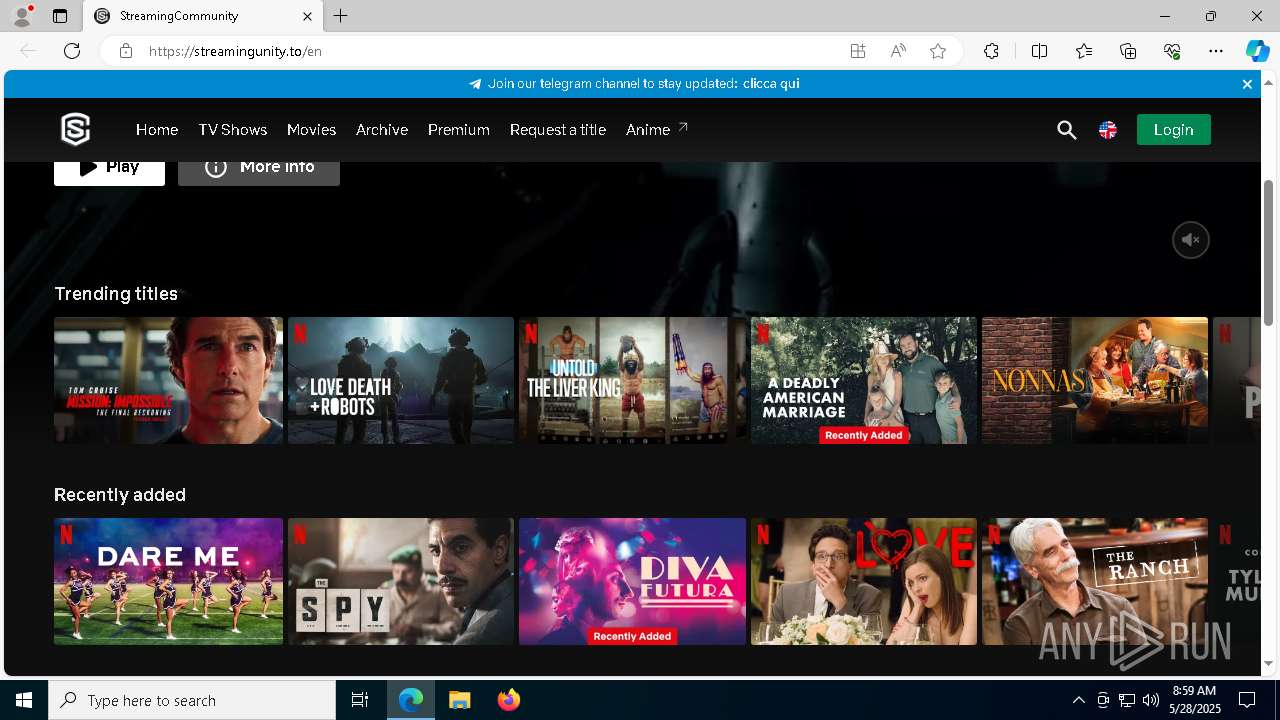Open Edge Settings and more menu
The width and height of the screenshot is (1280, 720).
tap(1216, 51)
